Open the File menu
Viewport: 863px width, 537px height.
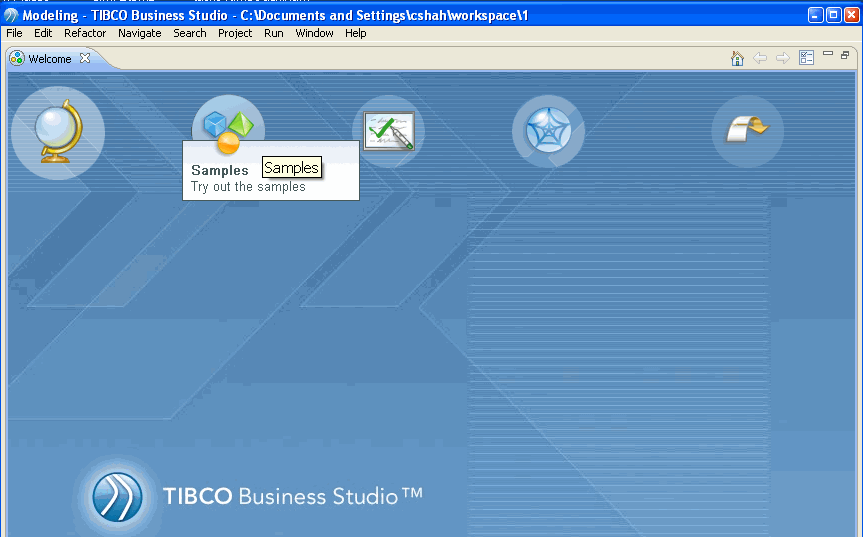[x=14, y=33]
